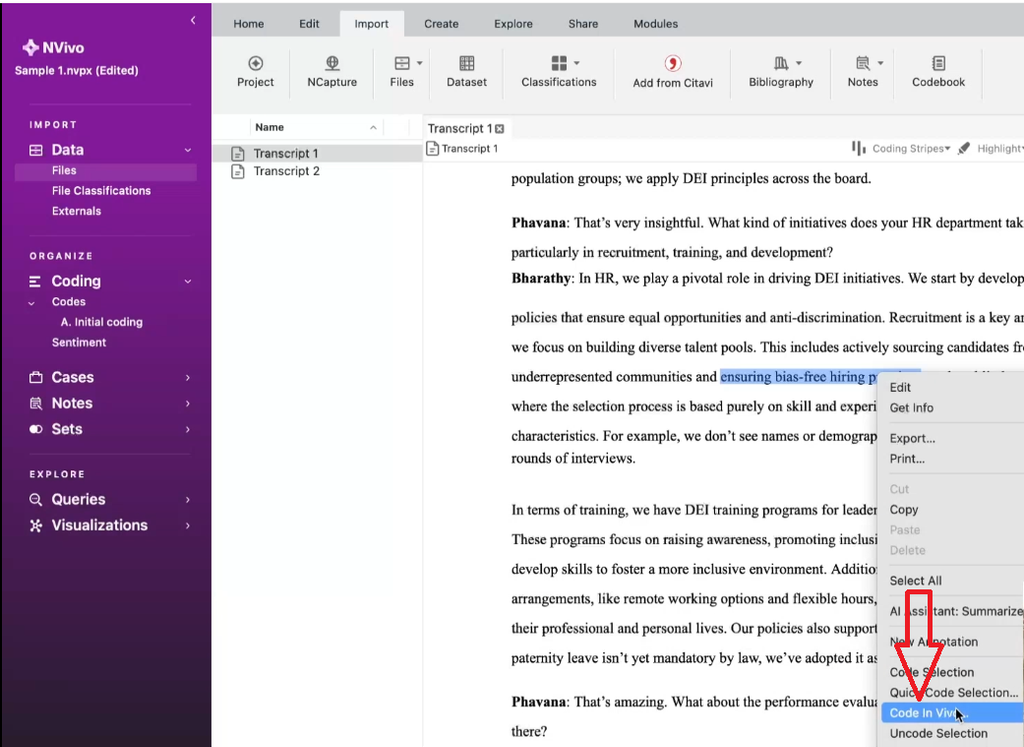Click the Coding Stripes bars icon
Screen dimensions: 1024x747
[x=859, y=148]
